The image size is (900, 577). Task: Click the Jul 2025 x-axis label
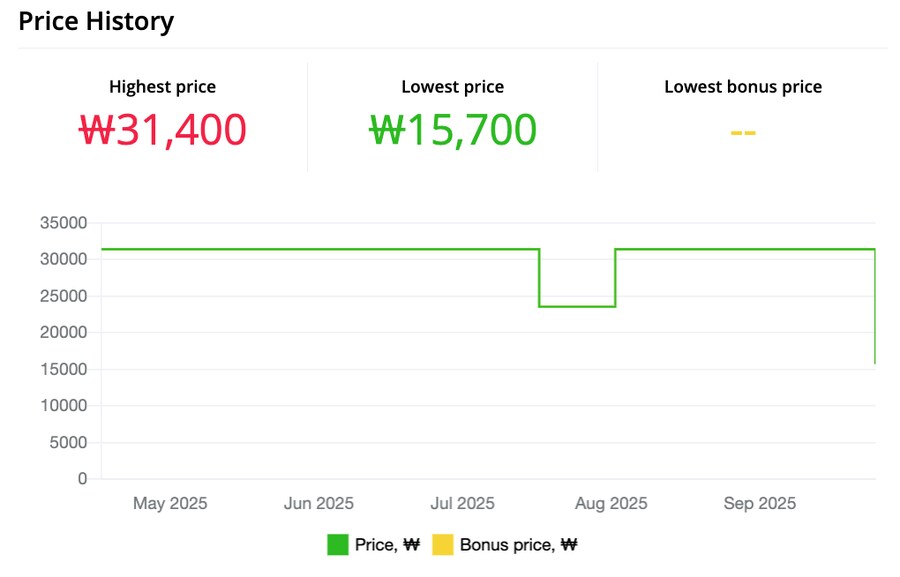[x=462, y=504]
